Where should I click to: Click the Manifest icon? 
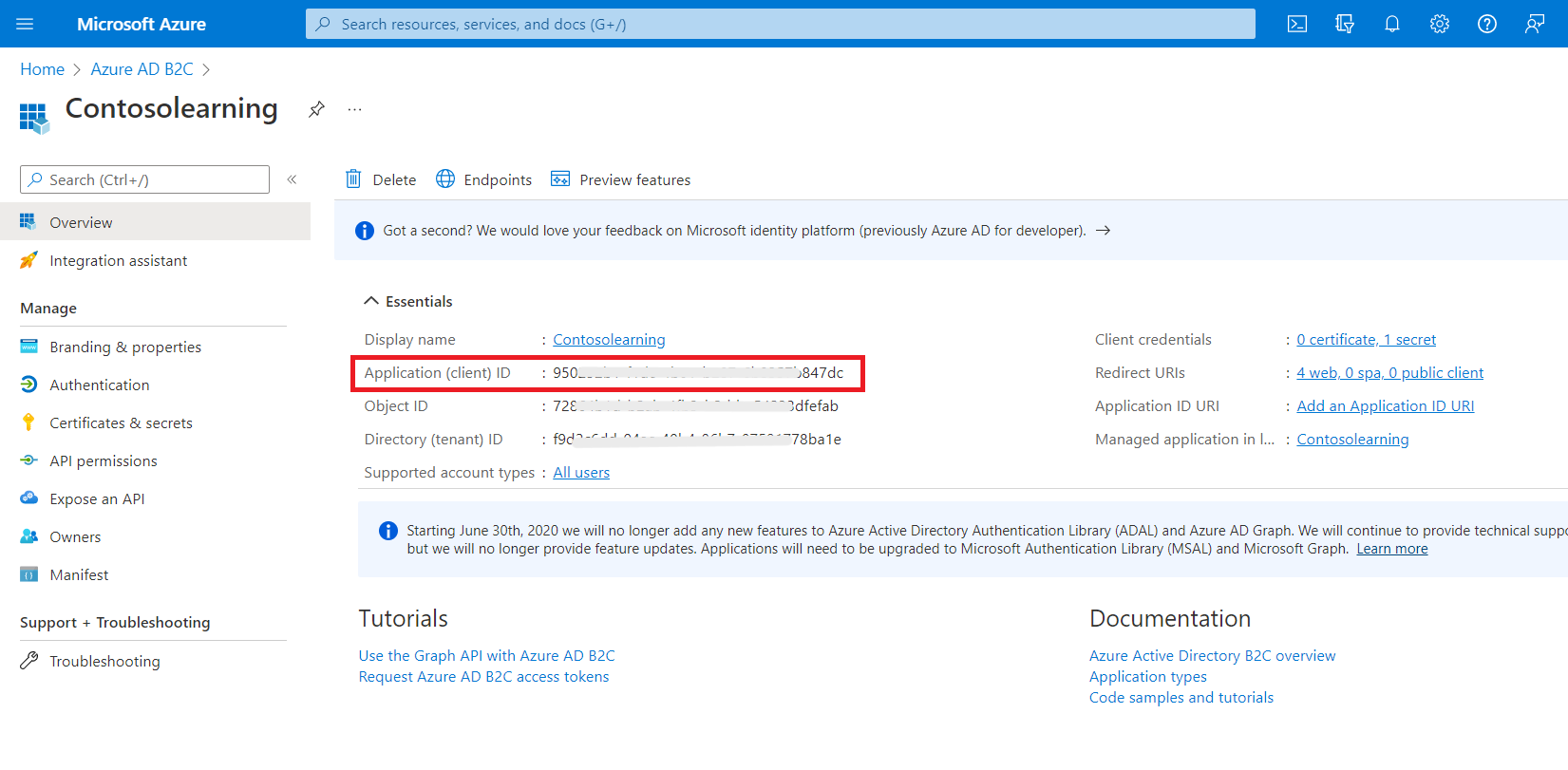point(28,574)
